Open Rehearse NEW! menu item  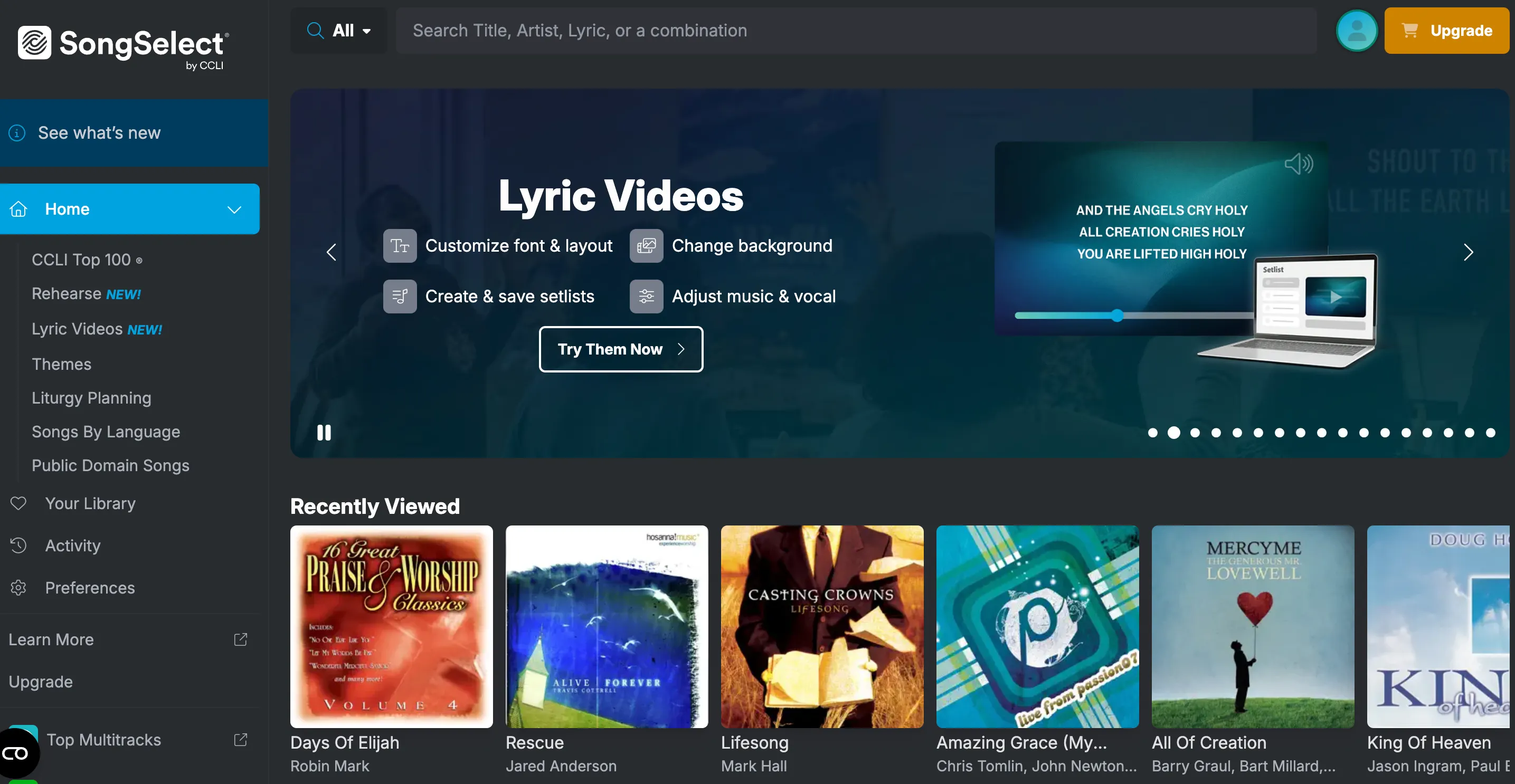pyautogui.click(x=87, y=294)
